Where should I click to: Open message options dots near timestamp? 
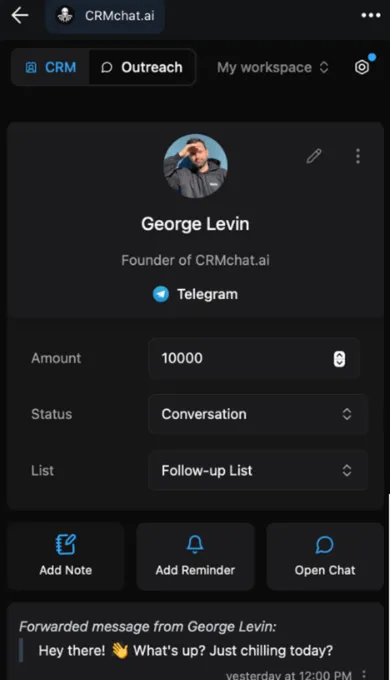tap(364, 675)
